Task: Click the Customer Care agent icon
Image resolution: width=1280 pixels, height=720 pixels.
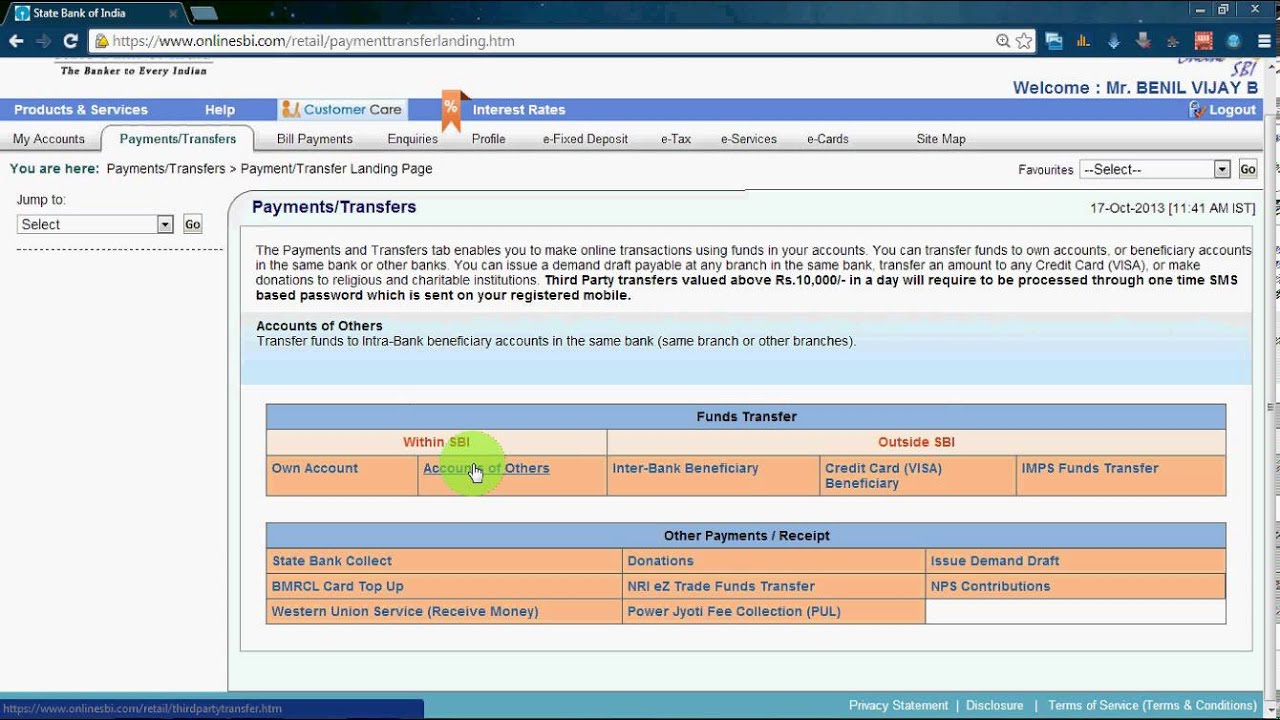Action: tap(290, 109)
